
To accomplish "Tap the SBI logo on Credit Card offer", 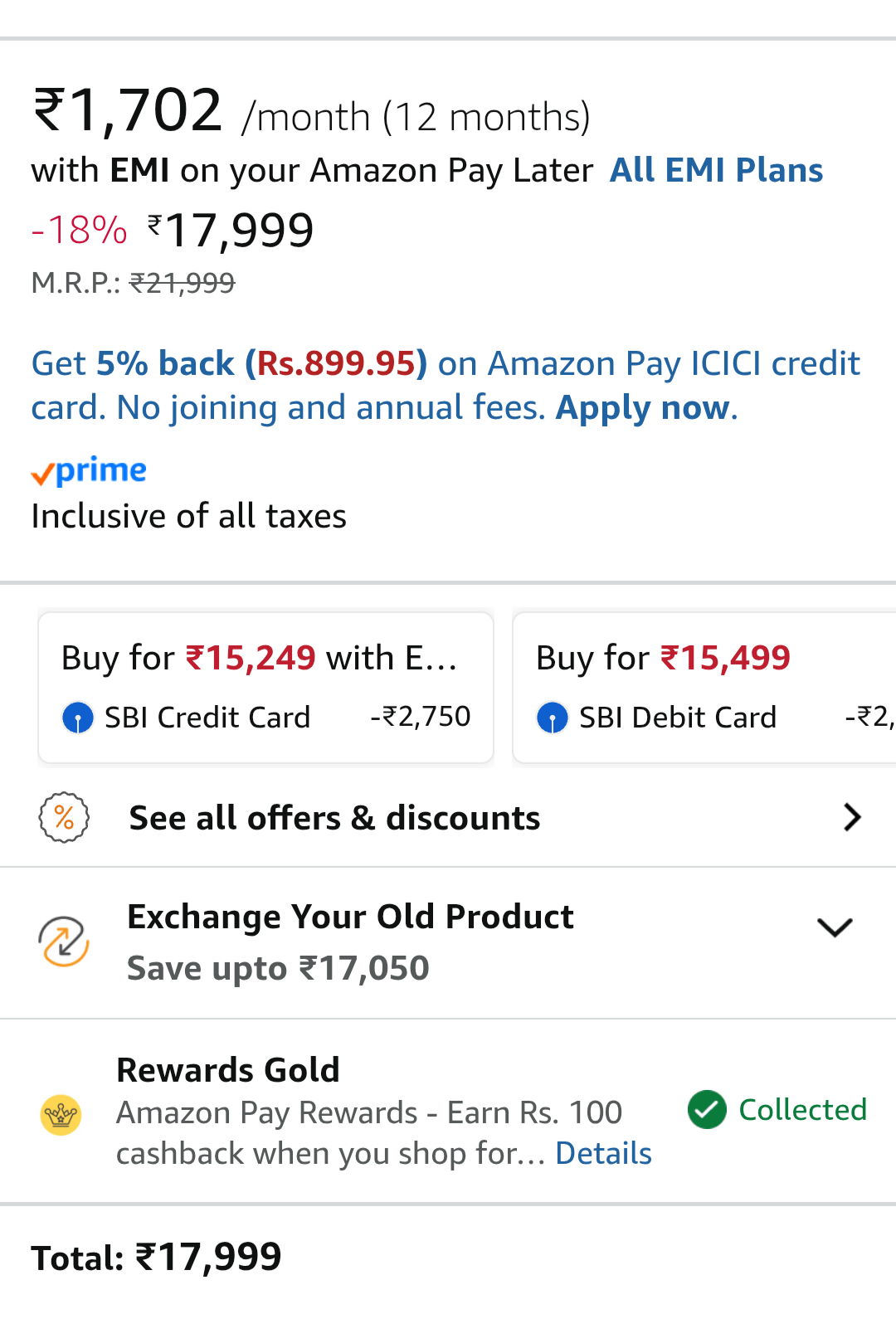I will pos(78,718).
